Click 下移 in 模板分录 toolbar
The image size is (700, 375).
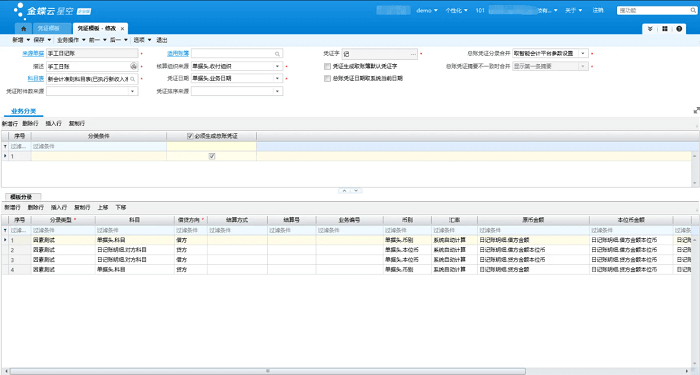(121, 208)
